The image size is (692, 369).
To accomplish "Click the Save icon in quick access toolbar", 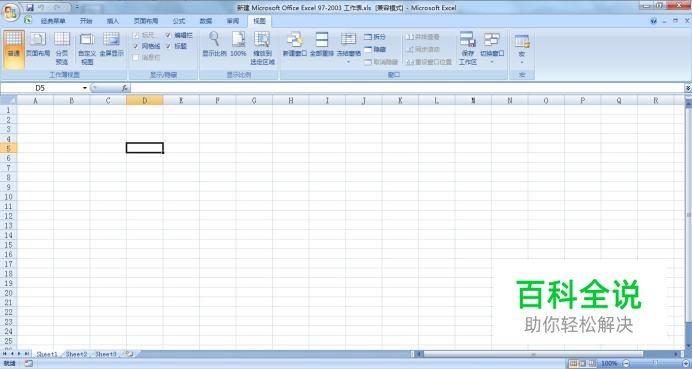I will click(30, 8).
